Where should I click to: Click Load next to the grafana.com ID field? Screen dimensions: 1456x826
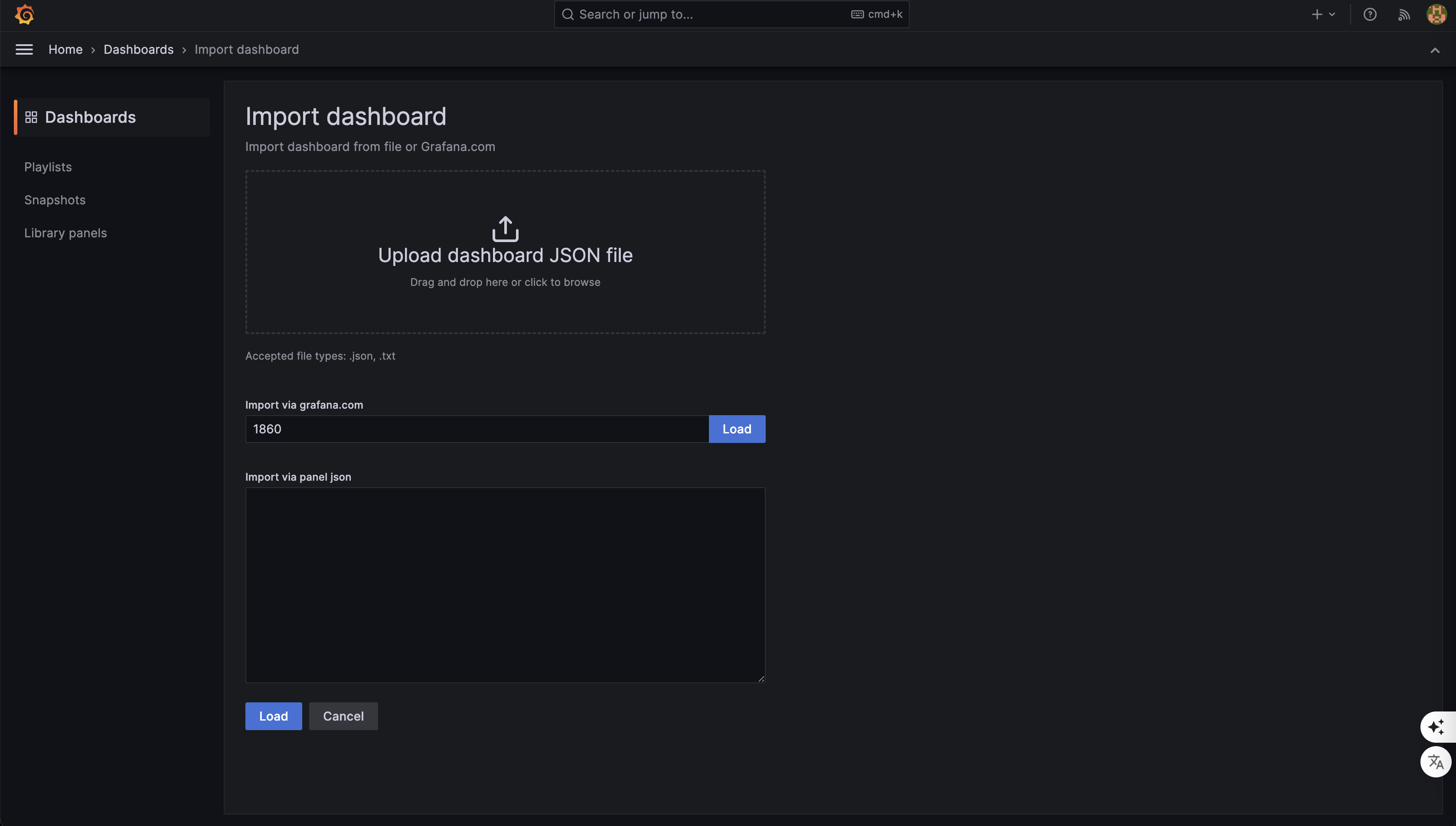point(737,429)
